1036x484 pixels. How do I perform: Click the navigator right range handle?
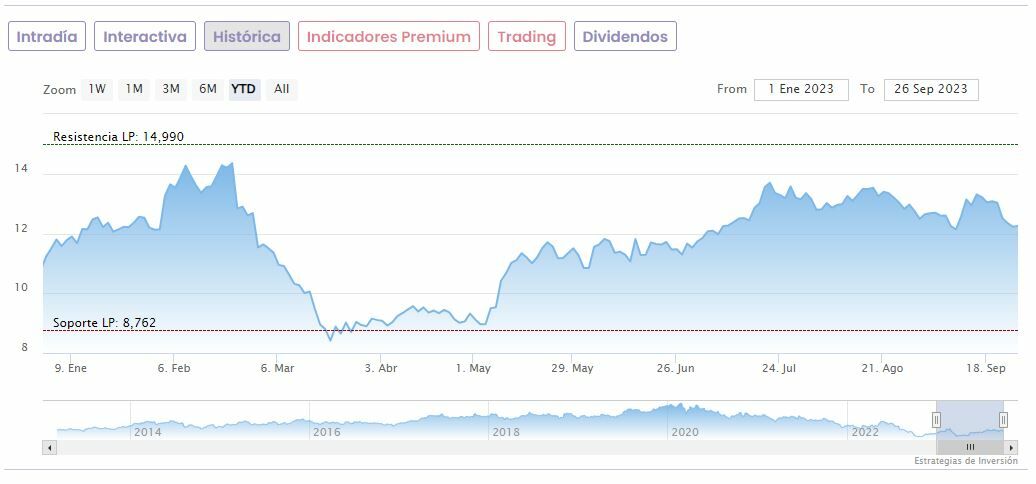[x=1003, y=420]
